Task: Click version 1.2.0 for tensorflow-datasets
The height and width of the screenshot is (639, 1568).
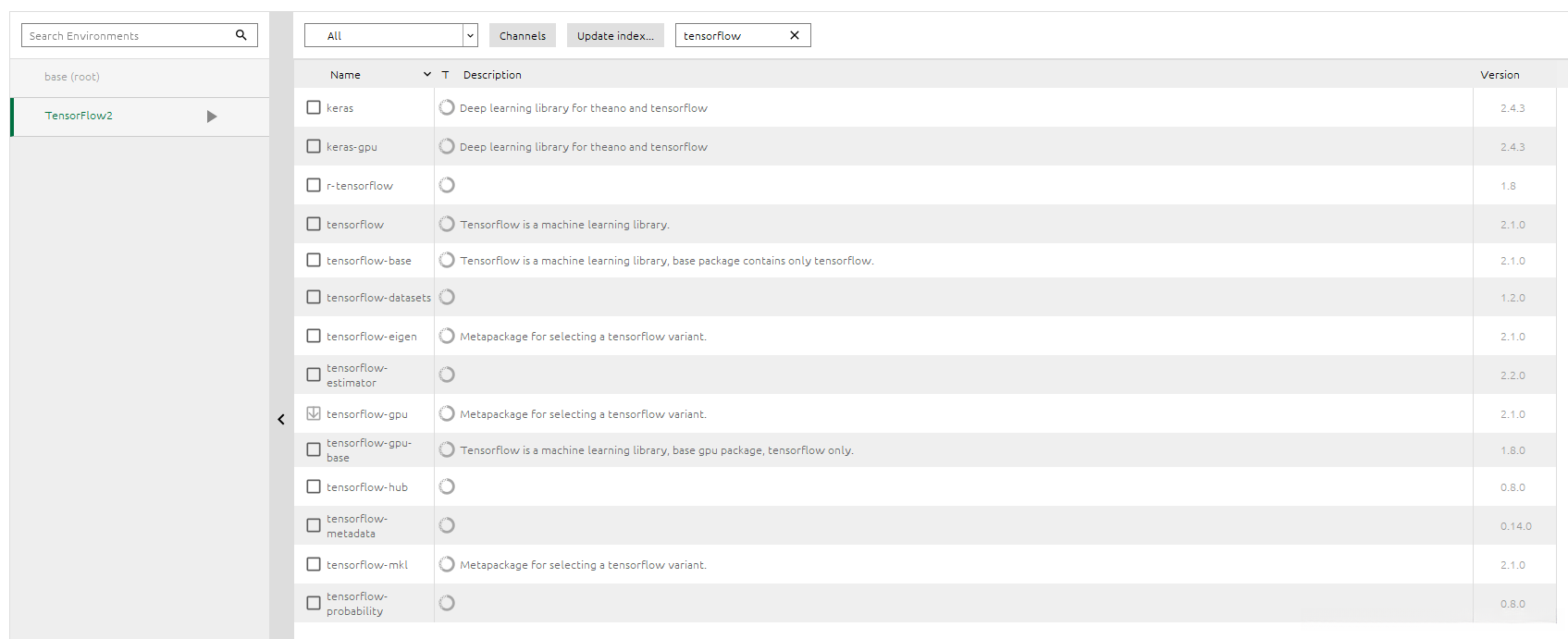Action: [1512, 298]
